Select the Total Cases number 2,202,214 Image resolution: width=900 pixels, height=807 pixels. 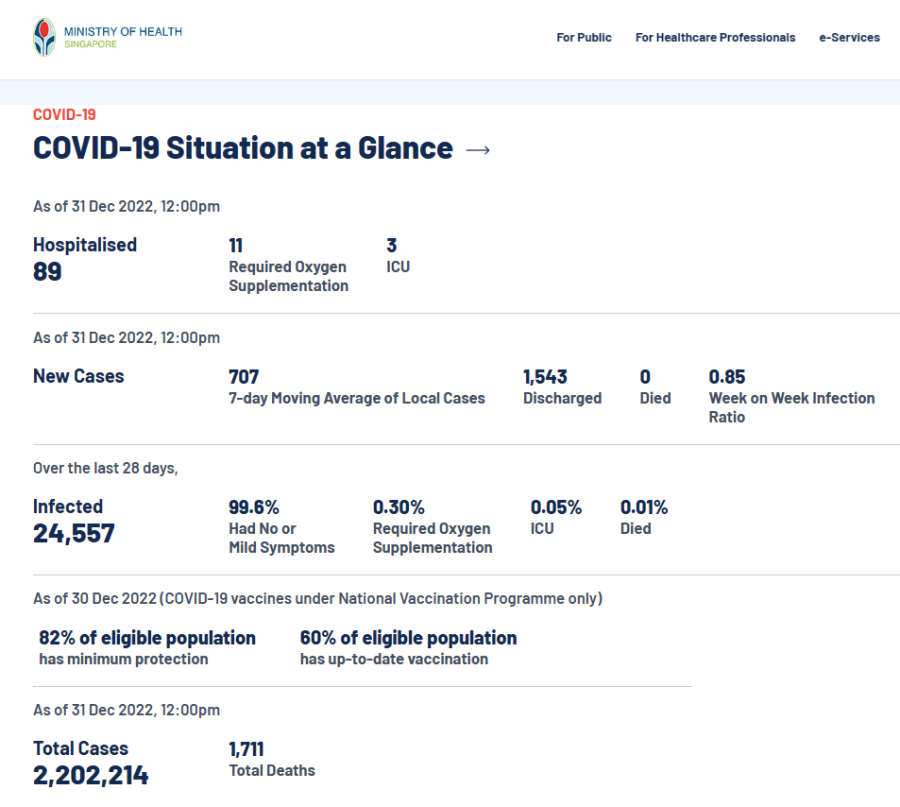(91, 775)
